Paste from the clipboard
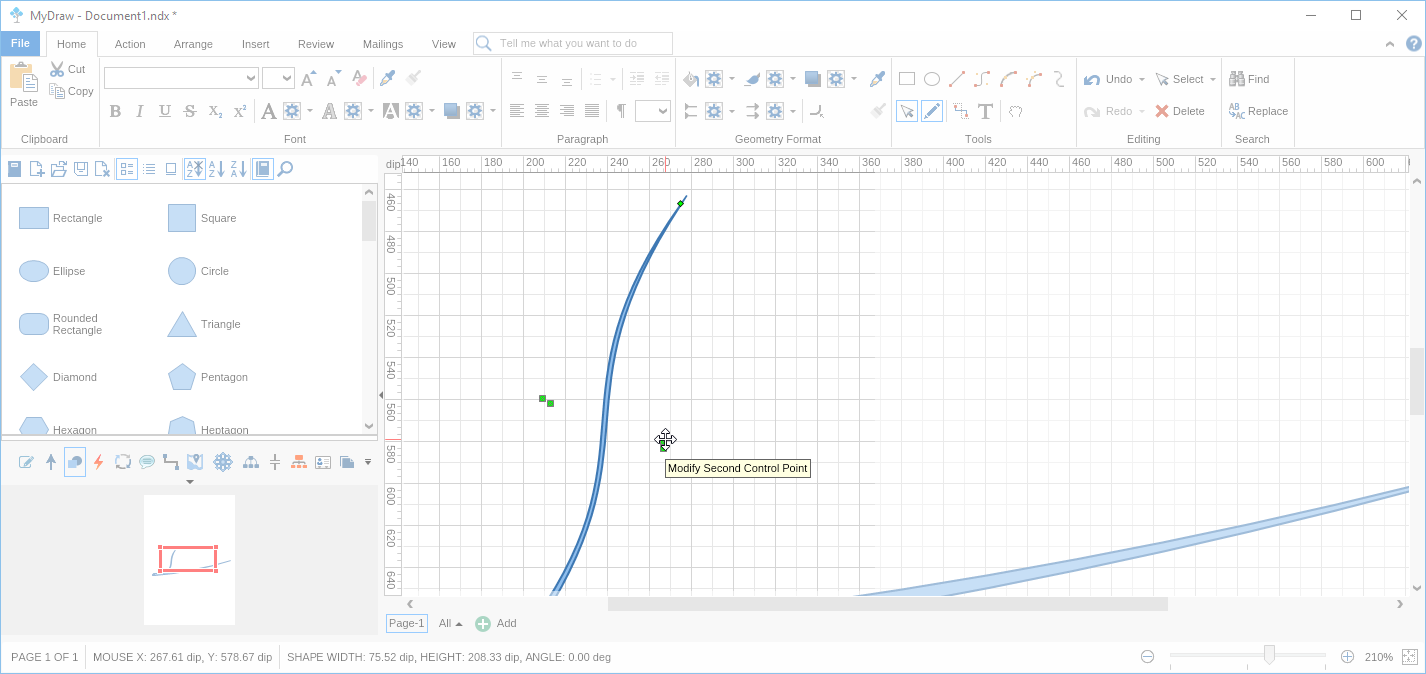This screenshot has width=1426, height=674. click(x=24, y=85)
